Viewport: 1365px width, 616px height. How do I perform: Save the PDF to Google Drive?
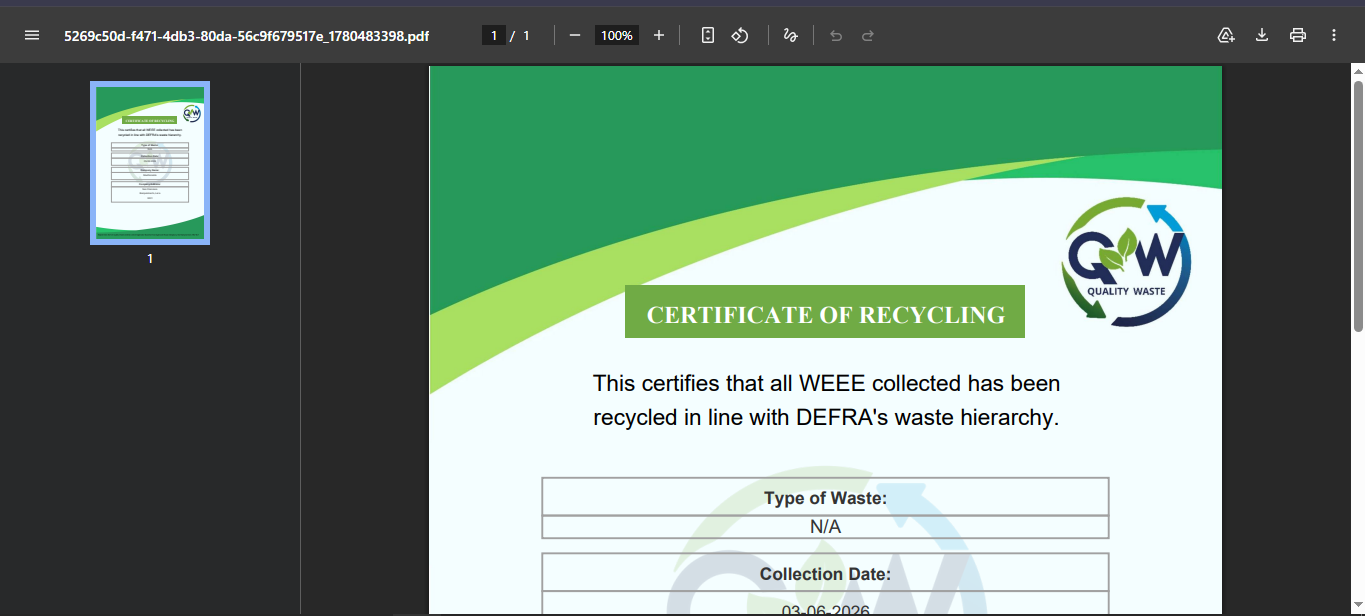coord(1226,35)
